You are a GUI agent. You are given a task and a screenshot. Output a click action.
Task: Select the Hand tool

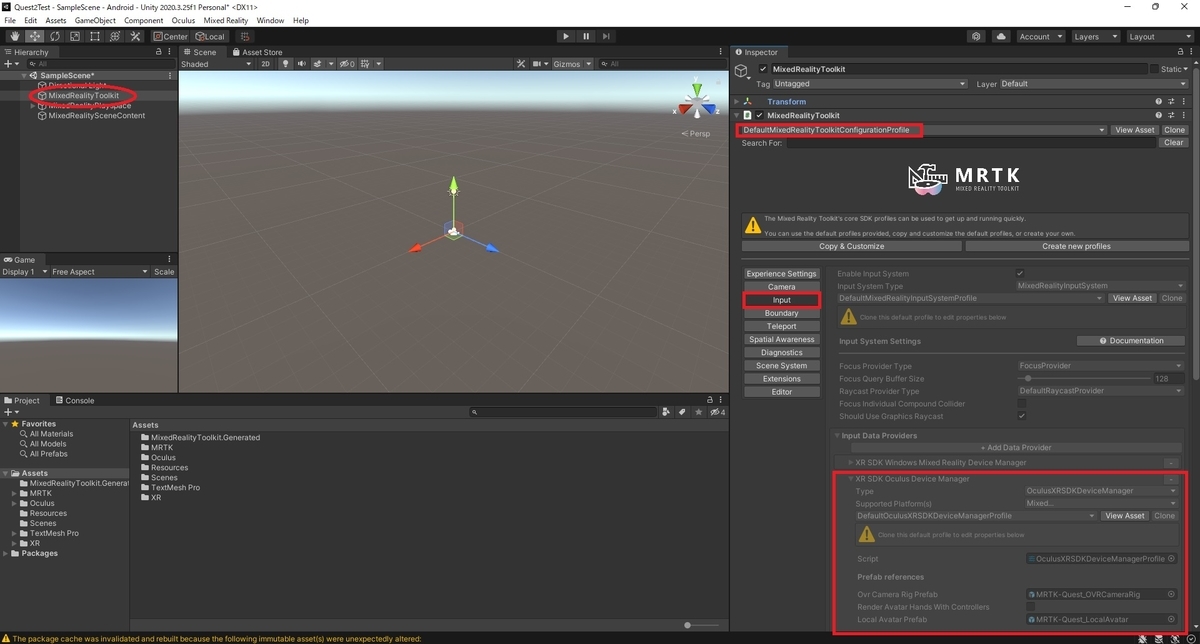tap(14, 36)
